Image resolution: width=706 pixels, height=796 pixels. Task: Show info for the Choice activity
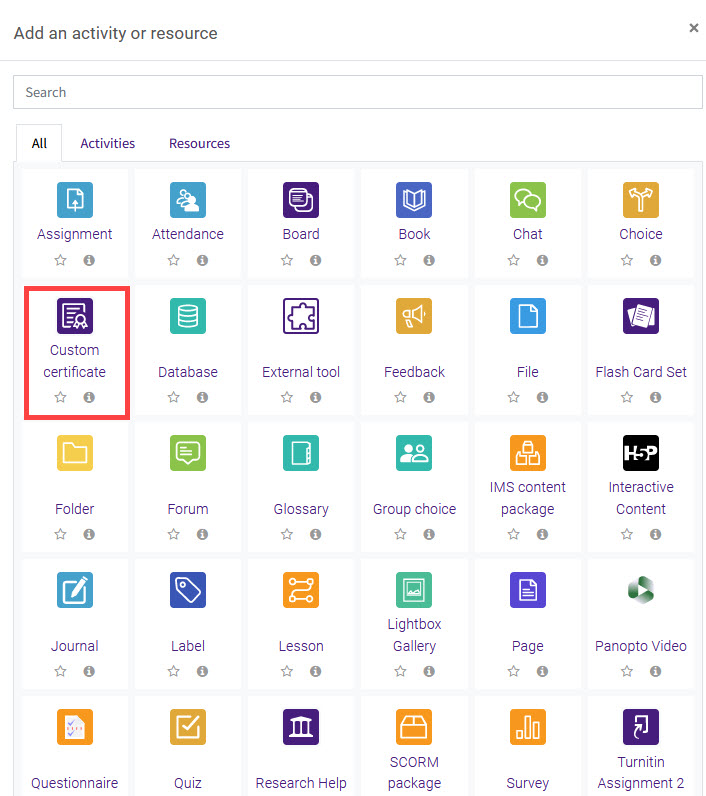(x=656, y=260)
